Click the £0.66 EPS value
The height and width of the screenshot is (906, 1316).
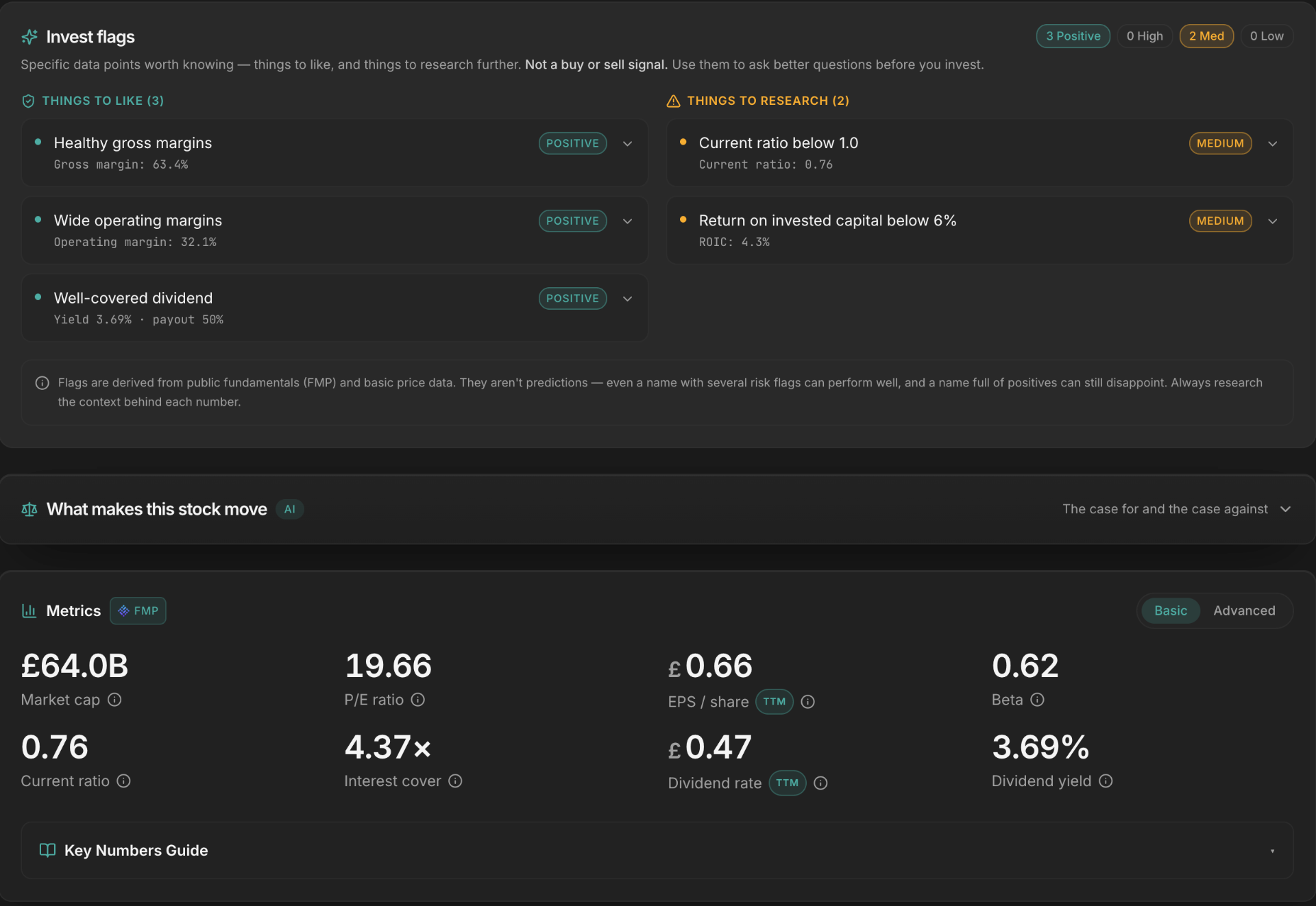[x=710, y=666]
